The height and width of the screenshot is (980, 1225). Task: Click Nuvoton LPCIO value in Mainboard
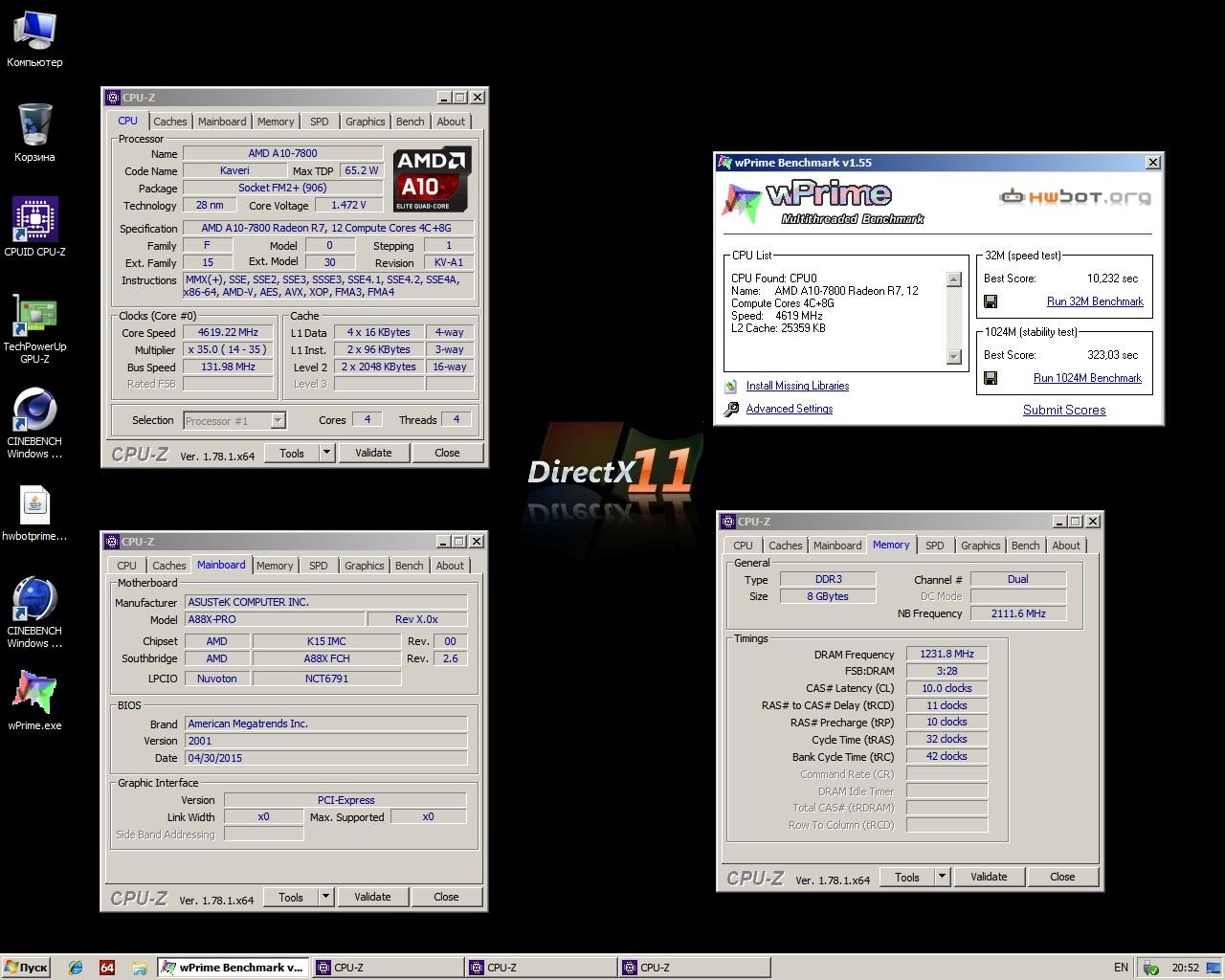pos(216,679)
